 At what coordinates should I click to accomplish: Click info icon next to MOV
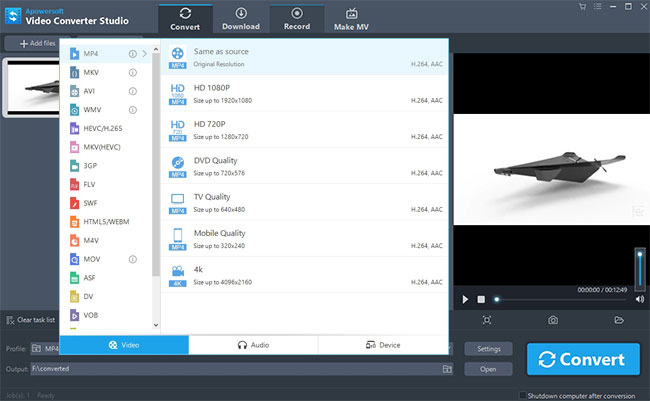coord(133,259)
